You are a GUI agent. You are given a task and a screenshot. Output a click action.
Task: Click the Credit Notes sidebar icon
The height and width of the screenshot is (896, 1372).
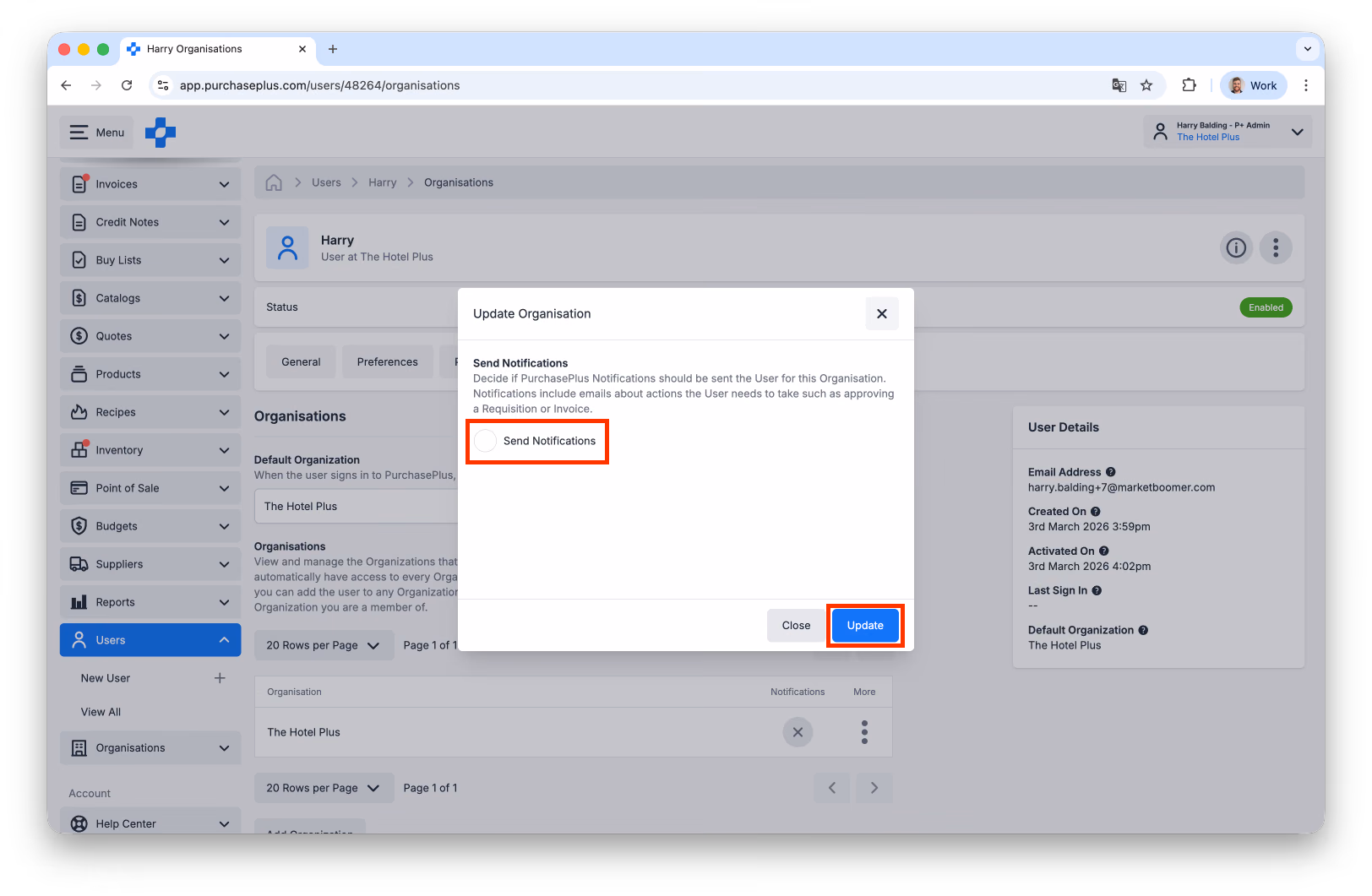tap(79, 222)
